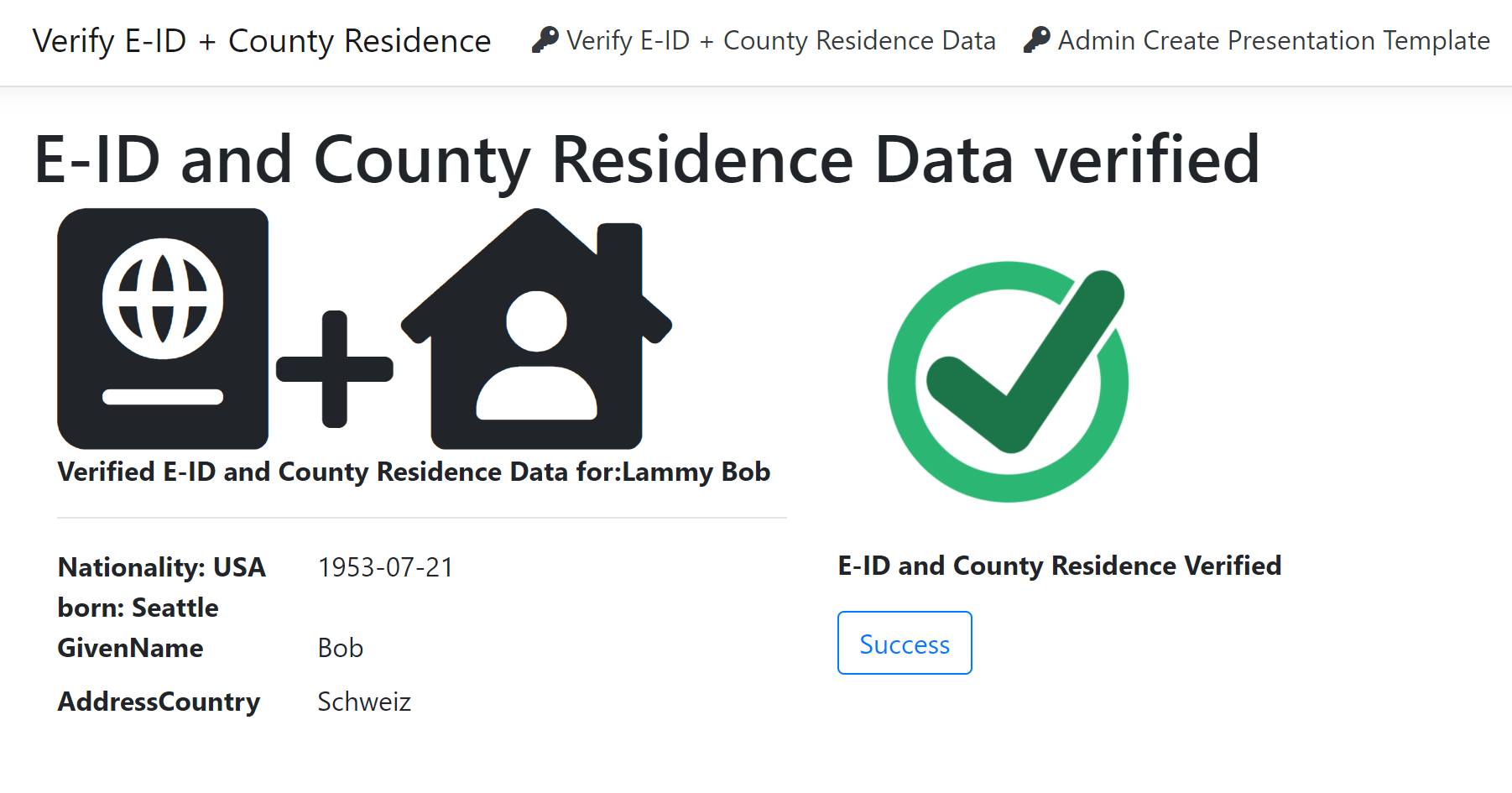Click the verified-for Lammy Bob caption
This screenshot has width=1512, height=793.
click(414, 472)
